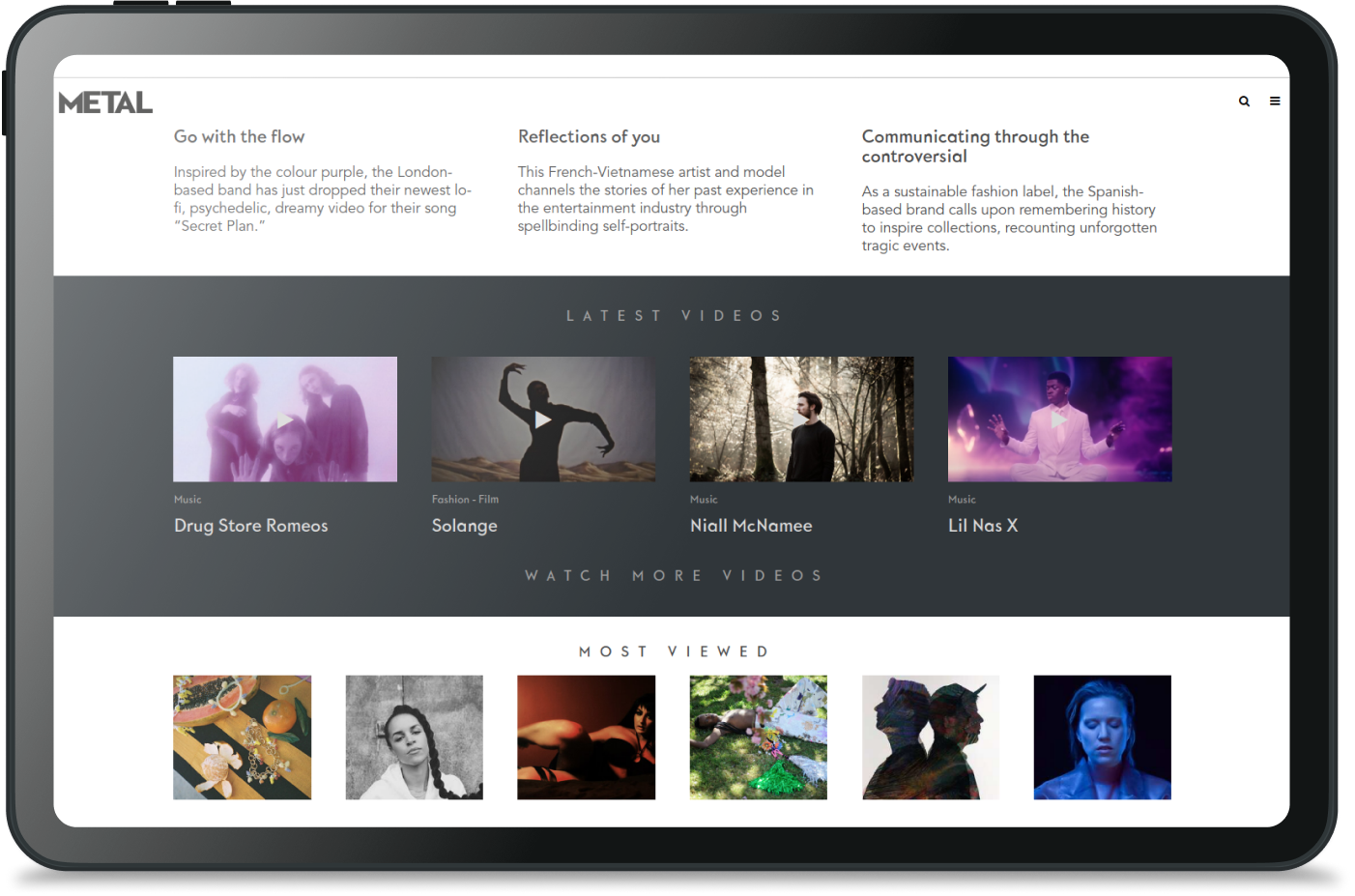Play the Drug Store Romeos video
Screen dimensions: 1355x896
(285, 419)
